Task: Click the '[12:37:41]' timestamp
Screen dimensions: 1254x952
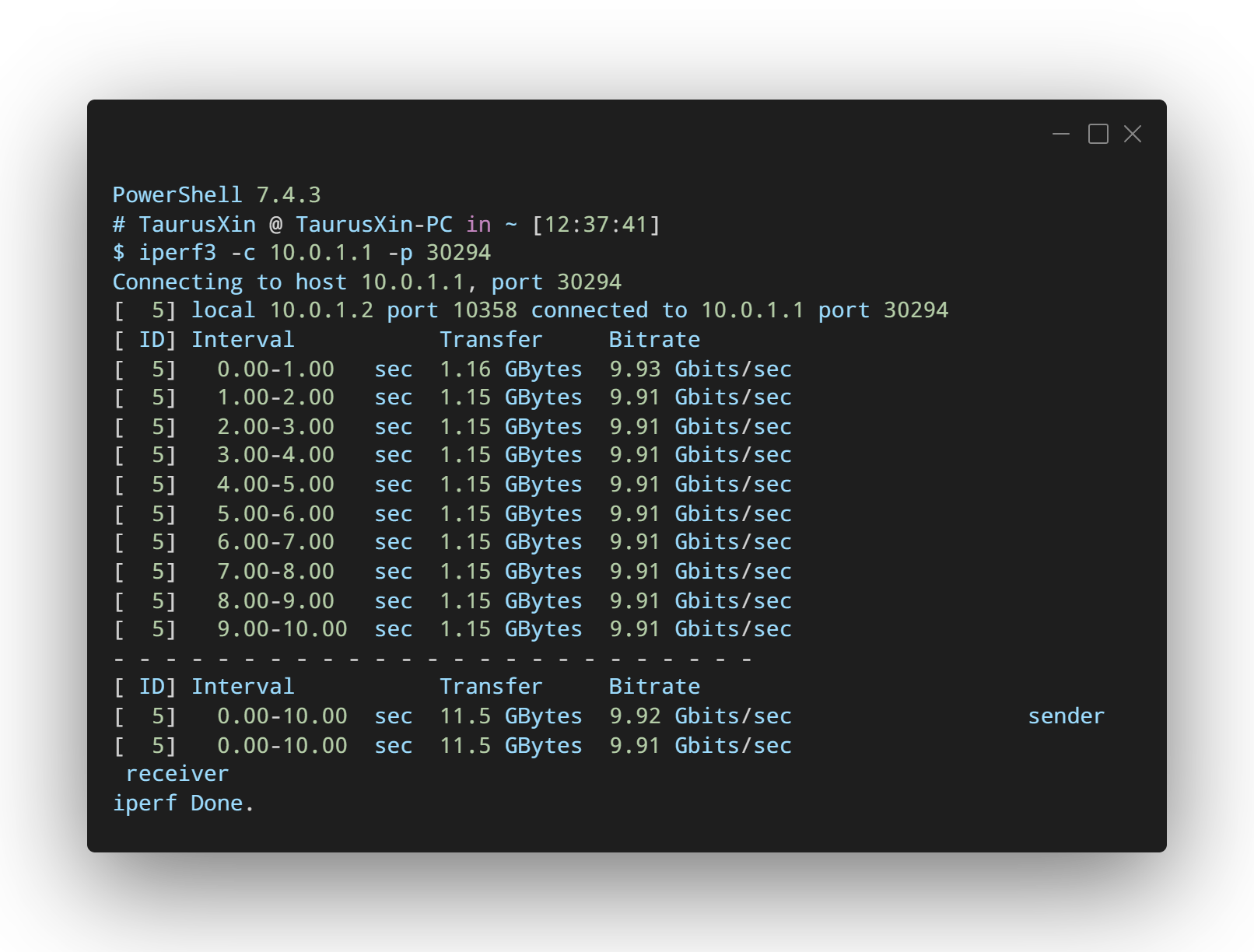Action: [596, 224]
